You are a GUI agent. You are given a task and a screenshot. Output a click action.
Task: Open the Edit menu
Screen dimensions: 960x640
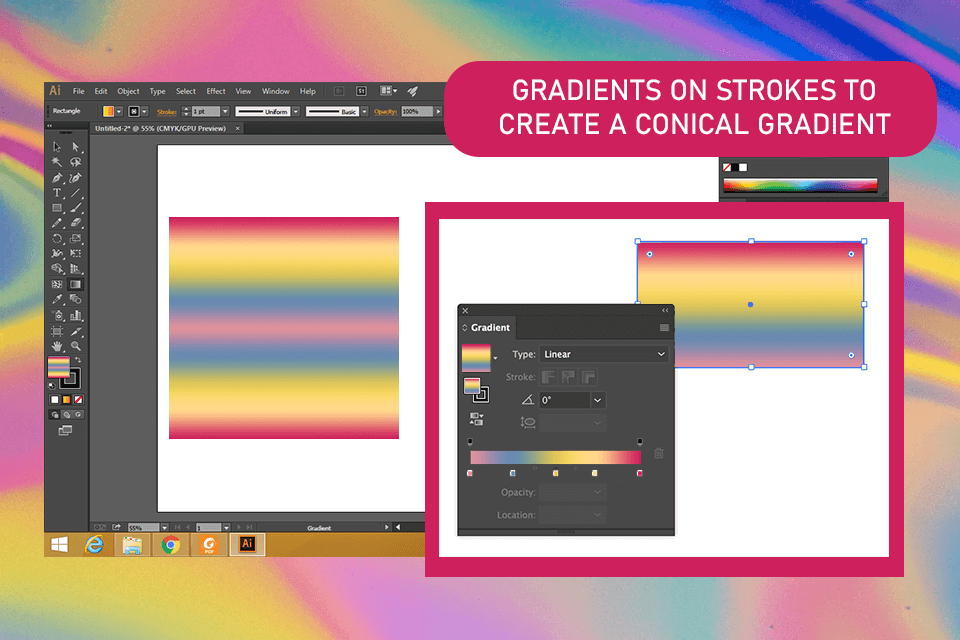pos(101,91)
